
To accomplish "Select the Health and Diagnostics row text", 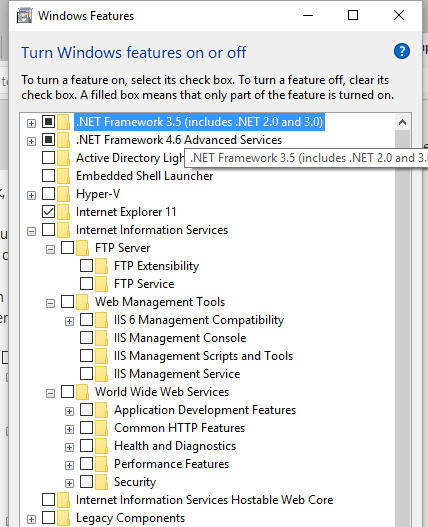I will pos(175,446).
